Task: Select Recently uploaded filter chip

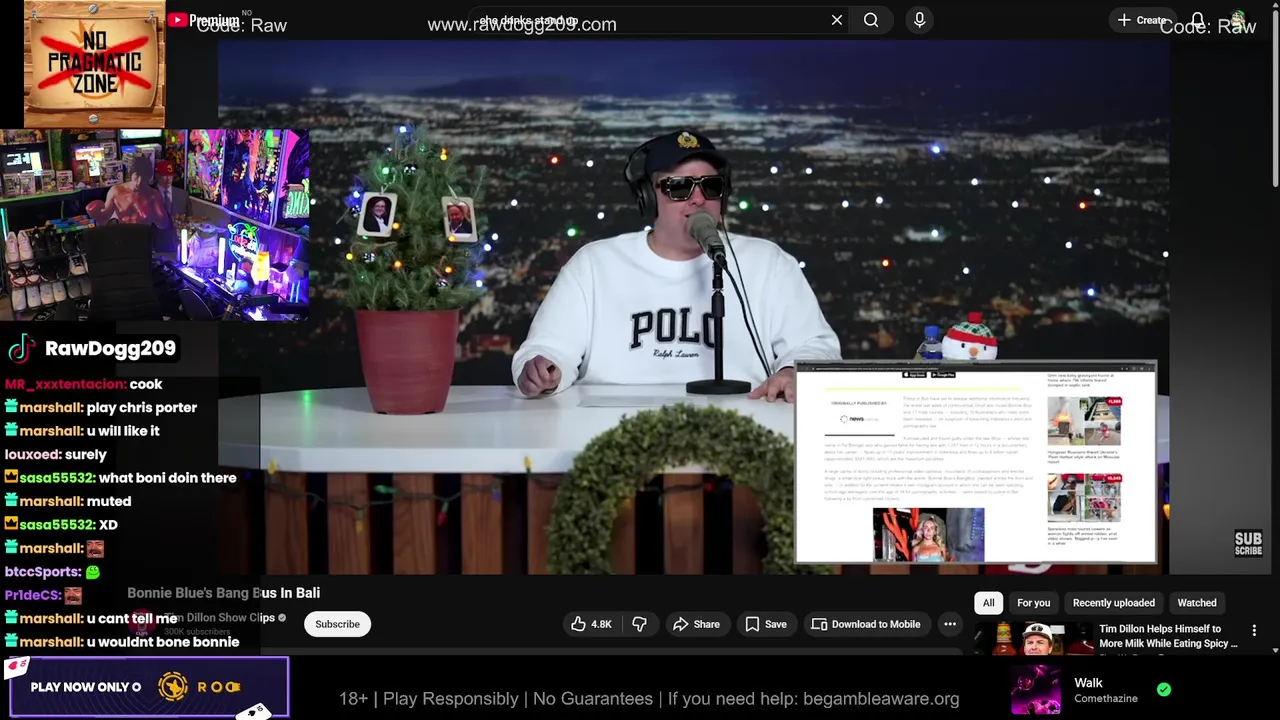Action: pos(1113,603)
